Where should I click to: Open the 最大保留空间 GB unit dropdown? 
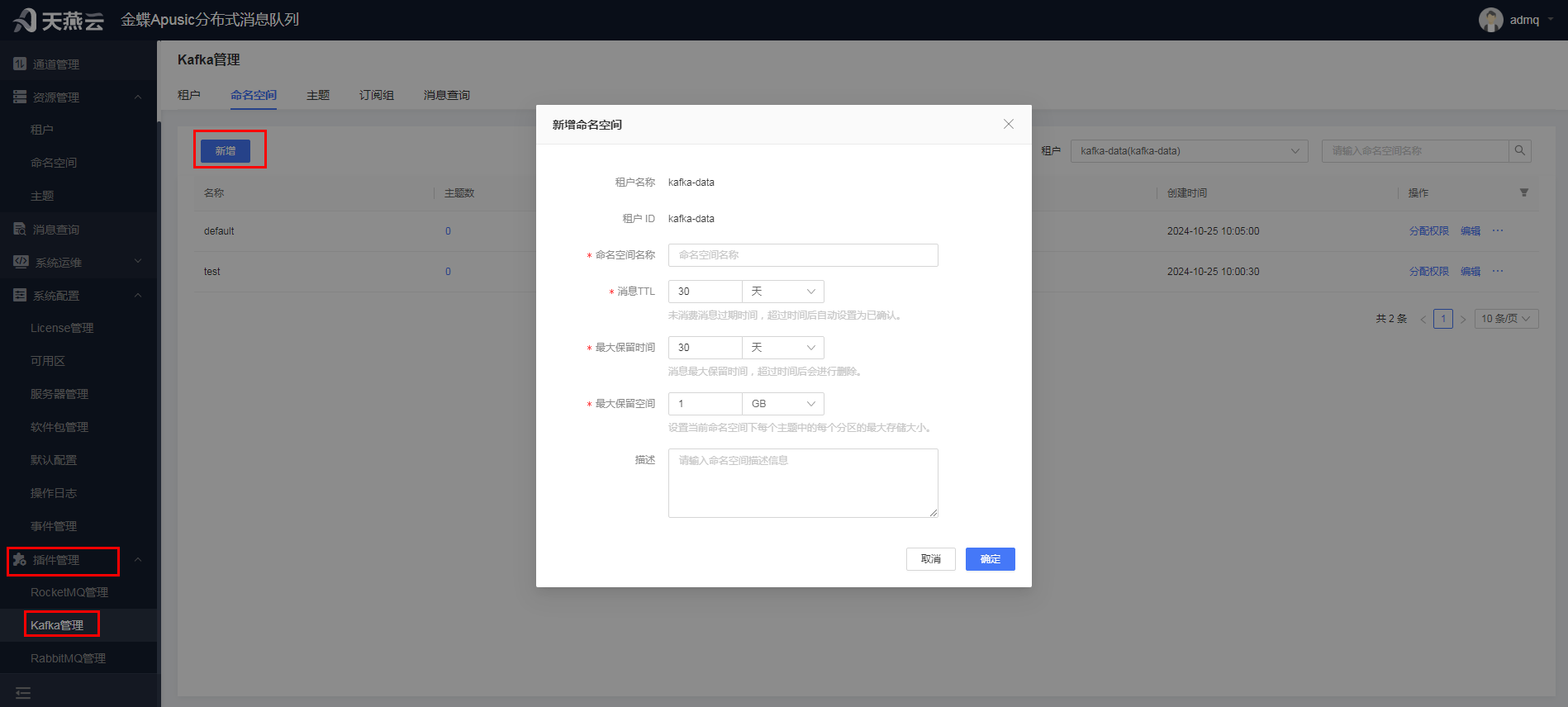pos(783,403)
